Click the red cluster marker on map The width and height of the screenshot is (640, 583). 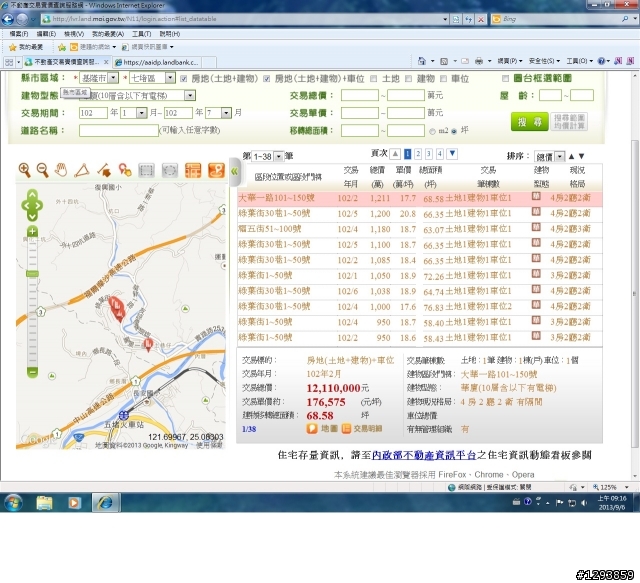point(116,308)
